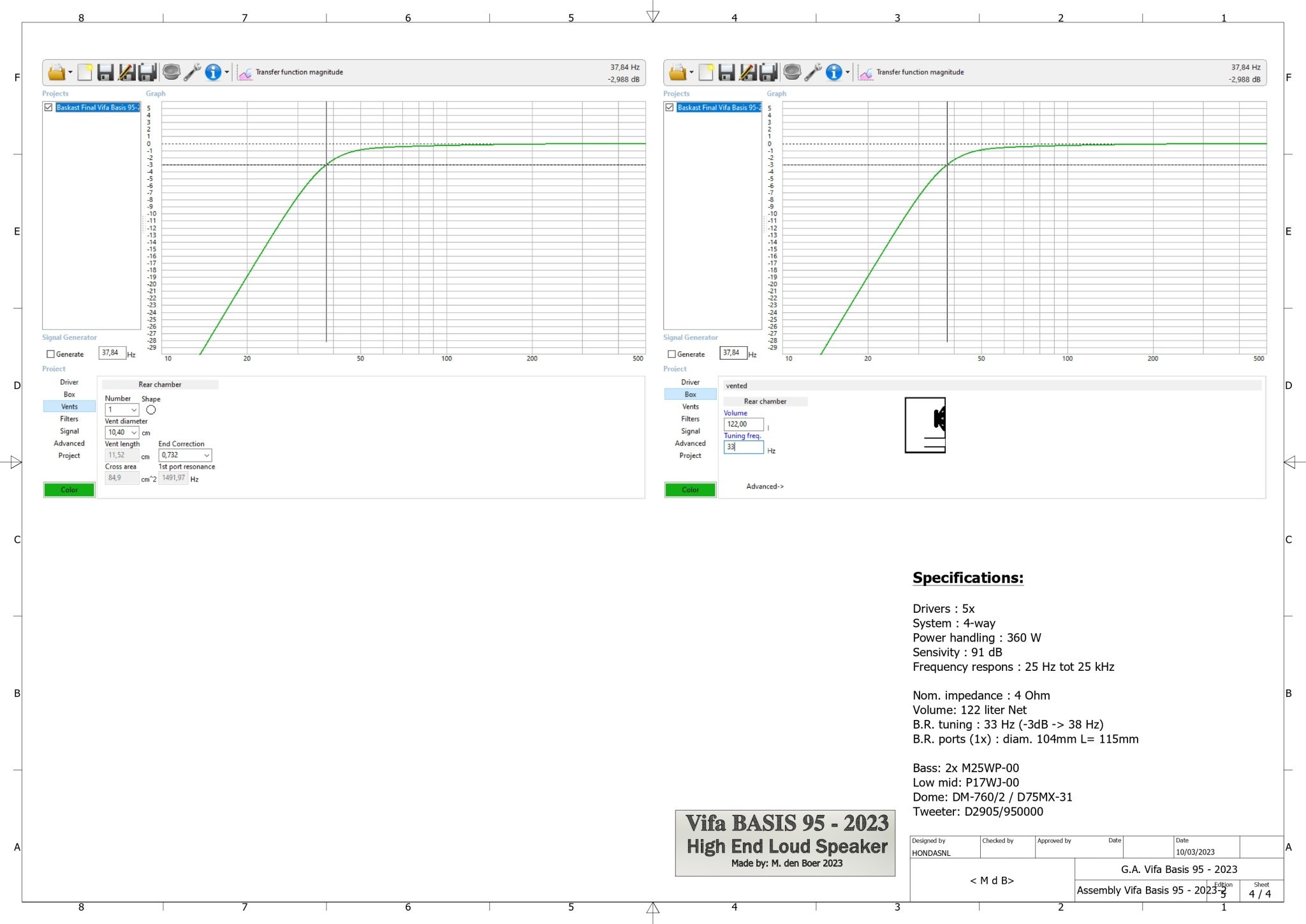
Task: Save-as pencil floppy icon in Box-settings window
Action: [x=747, y=72]
